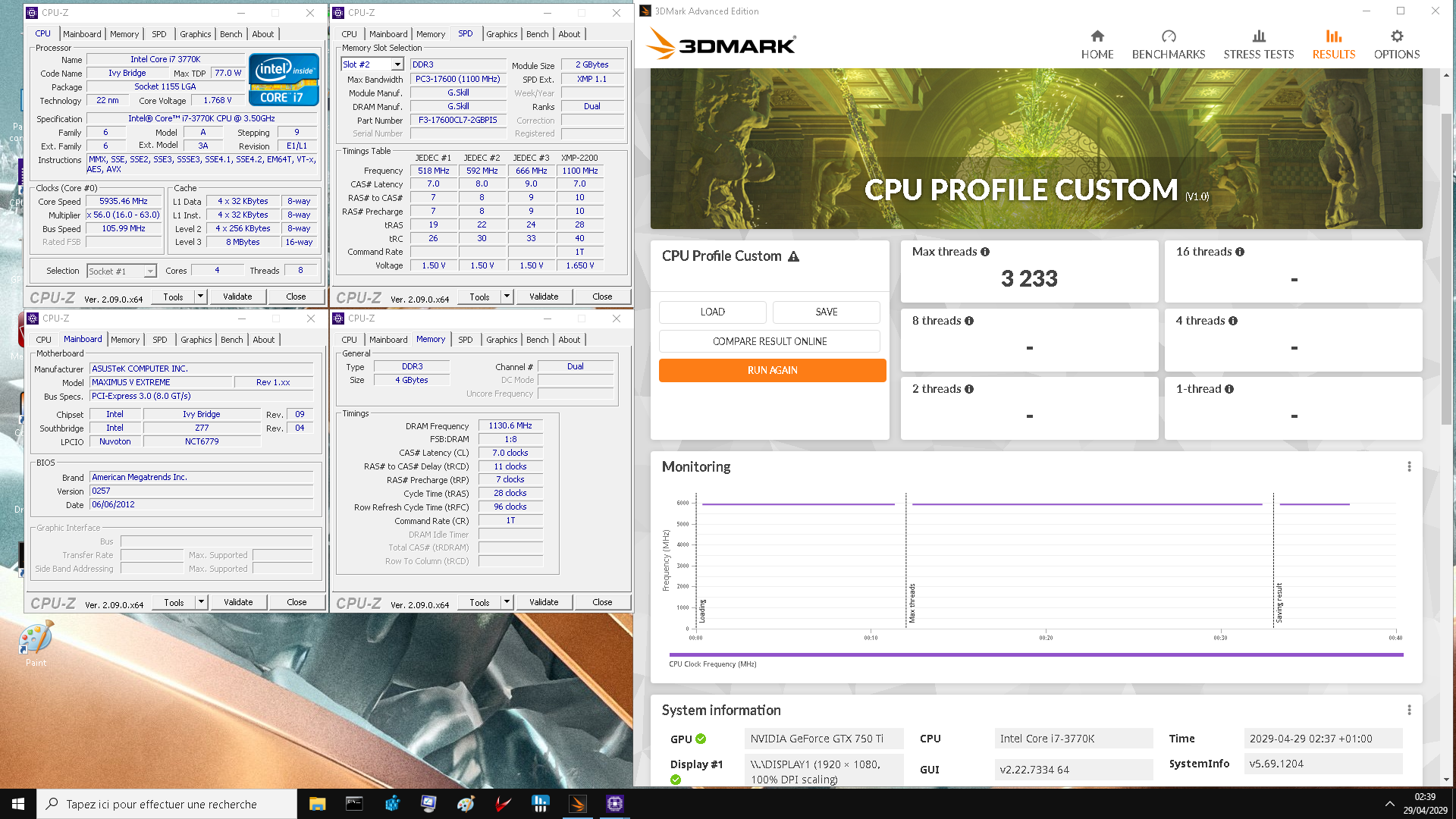Click the purple monitoring timeline range bar
The image size is (1456, 819).
pos(1036,654)
